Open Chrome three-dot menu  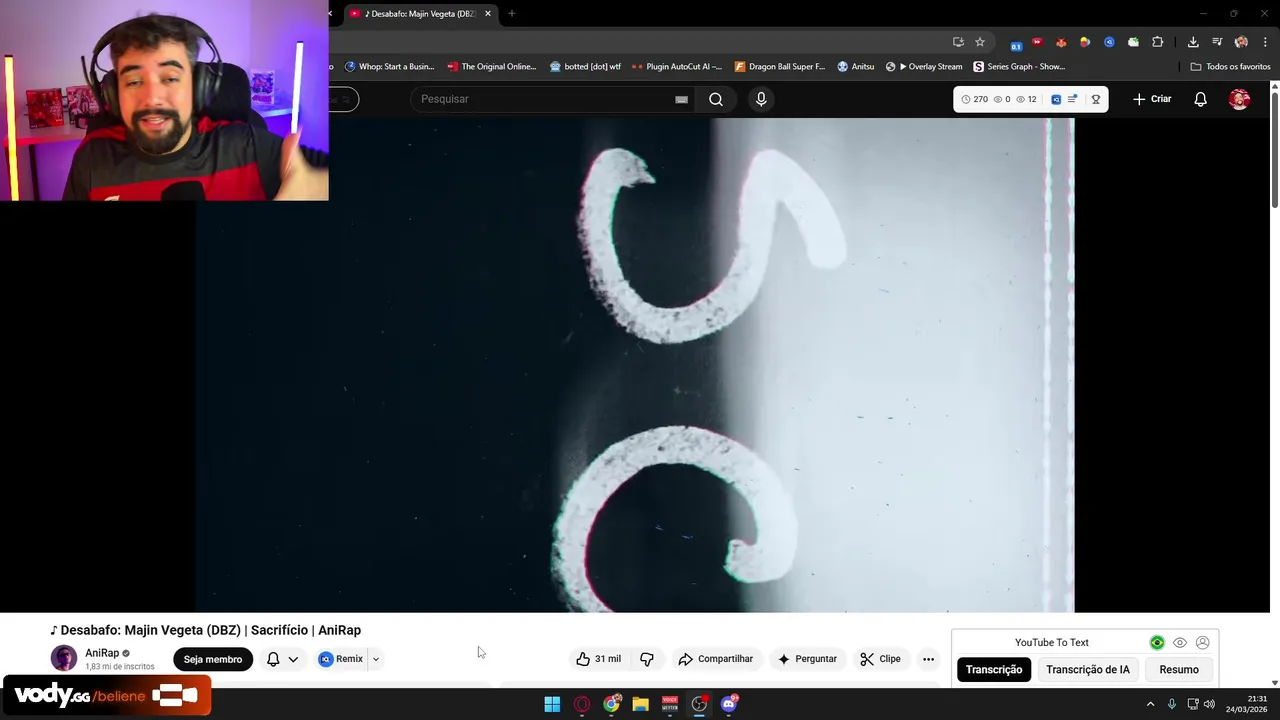point(1265,42)
